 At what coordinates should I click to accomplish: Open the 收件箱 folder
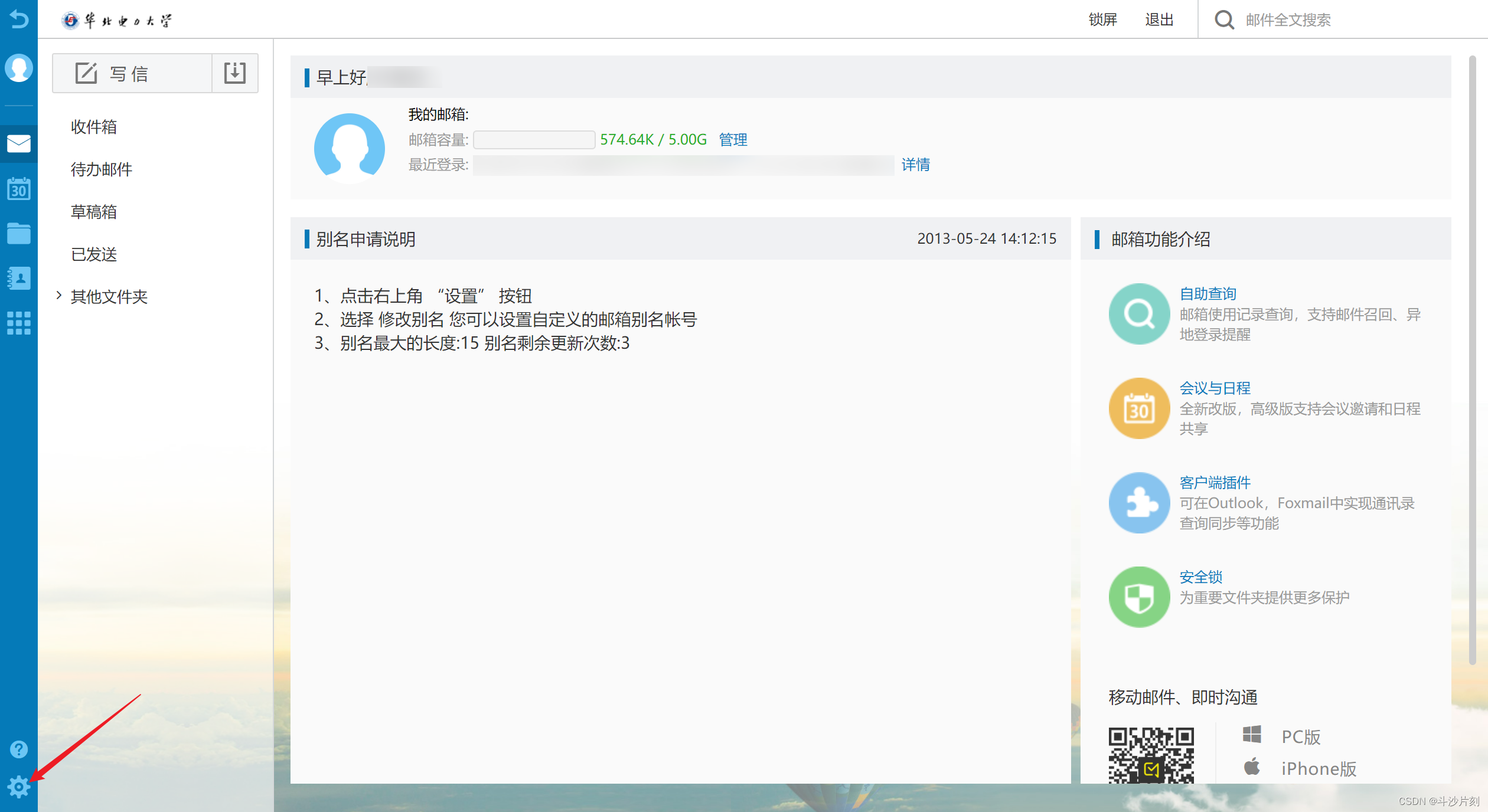tap(93, 127)
